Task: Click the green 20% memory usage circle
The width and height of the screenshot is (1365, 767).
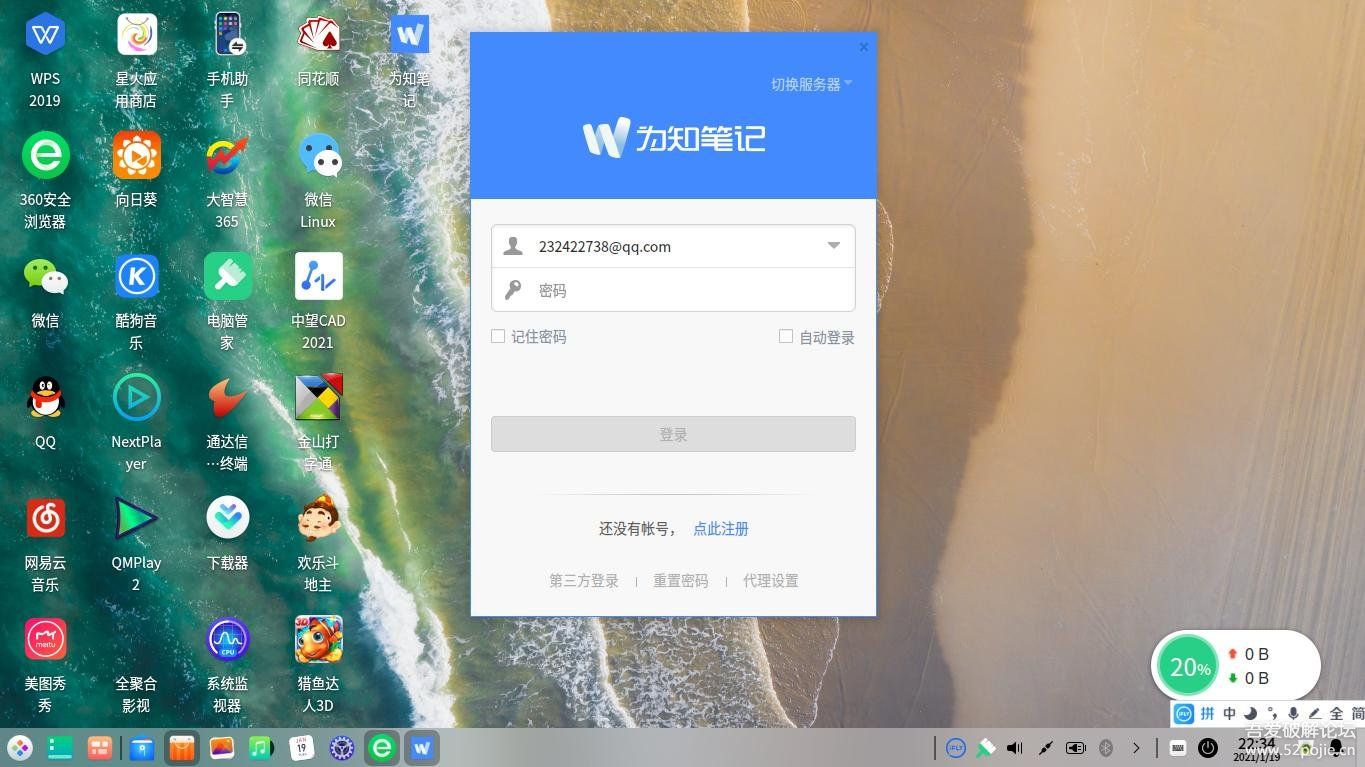Action: point(1188,666)
